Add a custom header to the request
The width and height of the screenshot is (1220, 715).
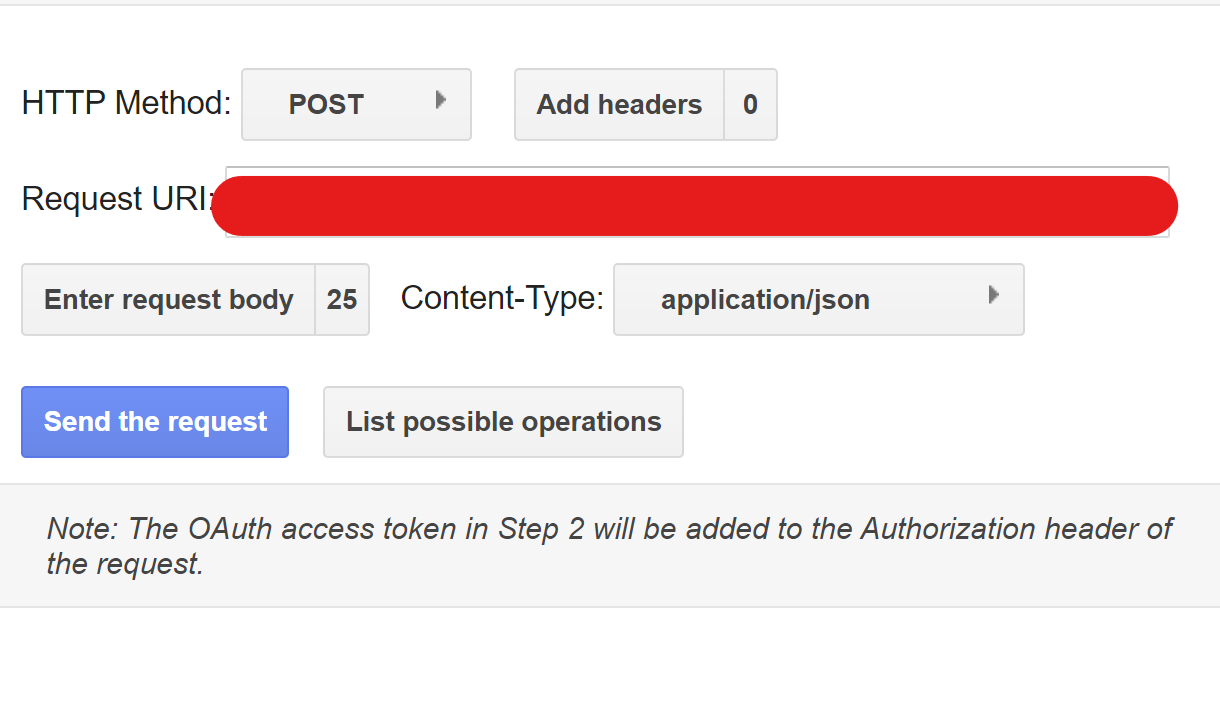tap(618, 104)
